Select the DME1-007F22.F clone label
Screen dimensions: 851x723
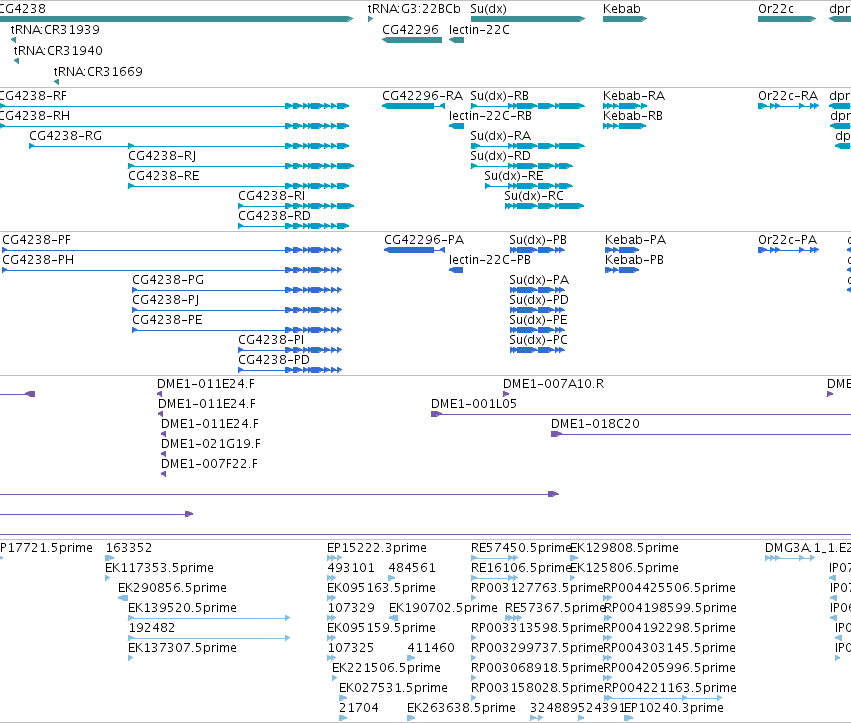click(209, 464)
